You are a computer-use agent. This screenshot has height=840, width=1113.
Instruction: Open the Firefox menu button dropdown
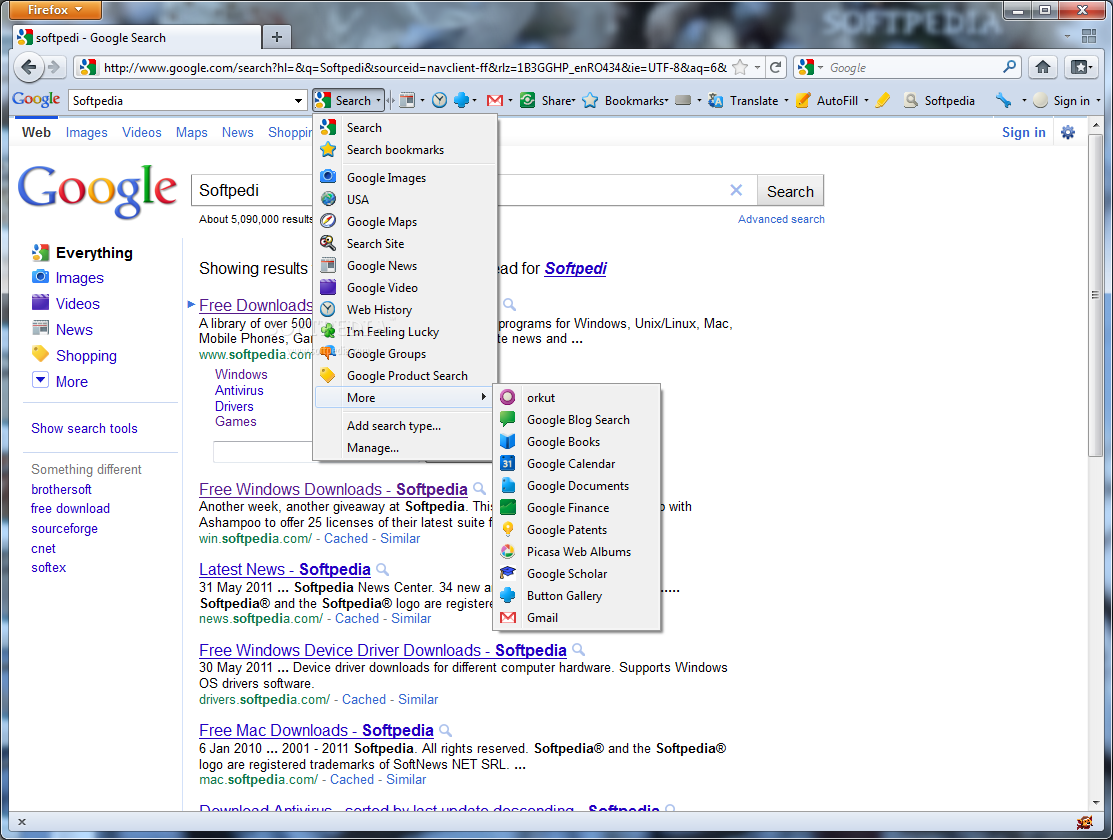click(x=55, y=10)
